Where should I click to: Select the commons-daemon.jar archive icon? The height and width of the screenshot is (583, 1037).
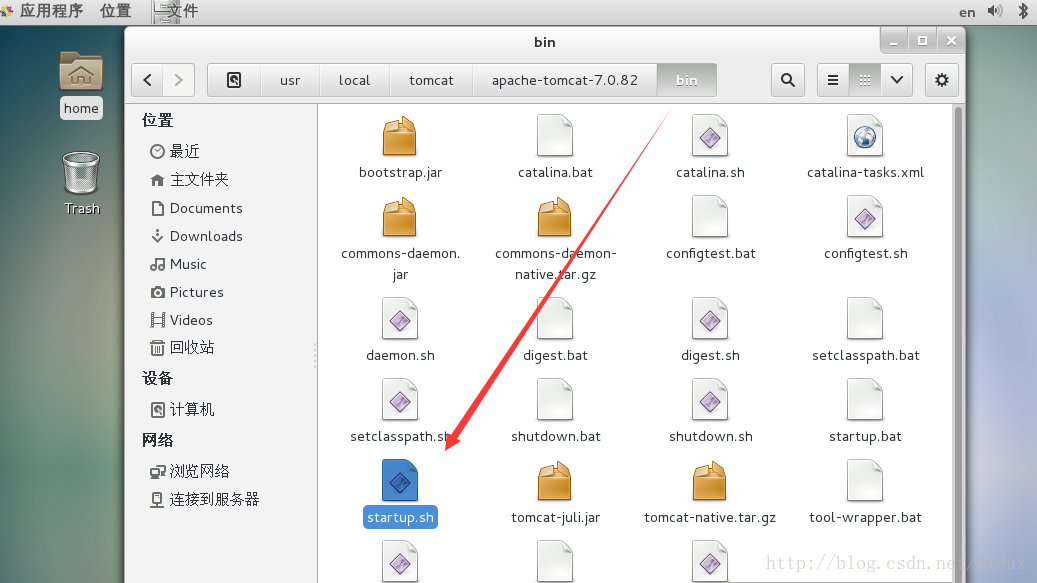[x=399, y=217]
